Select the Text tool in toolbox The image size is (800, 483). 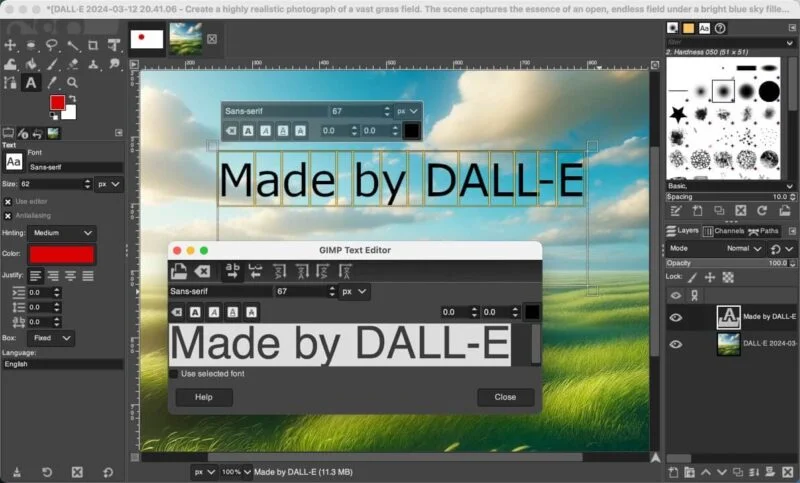click(31, 83)
